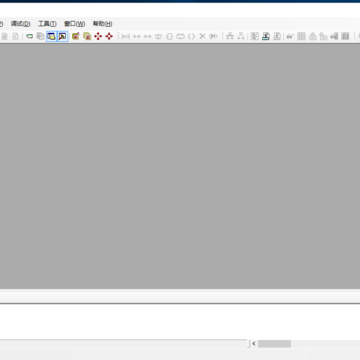The width and height of the screenshot is (360, 360).
Task: Click the gray padlock icon
Action: click(x=312, y=36)
